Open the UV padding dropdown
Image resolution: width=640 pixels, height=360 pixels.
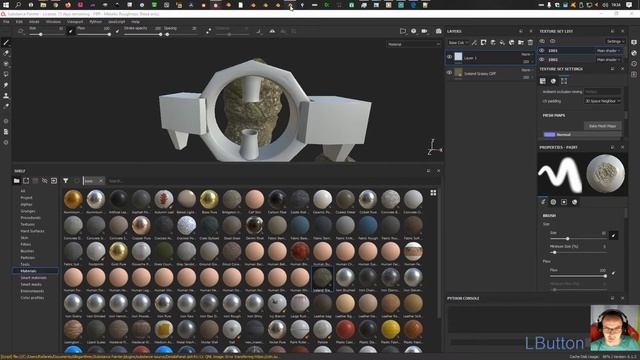point(602,101)
